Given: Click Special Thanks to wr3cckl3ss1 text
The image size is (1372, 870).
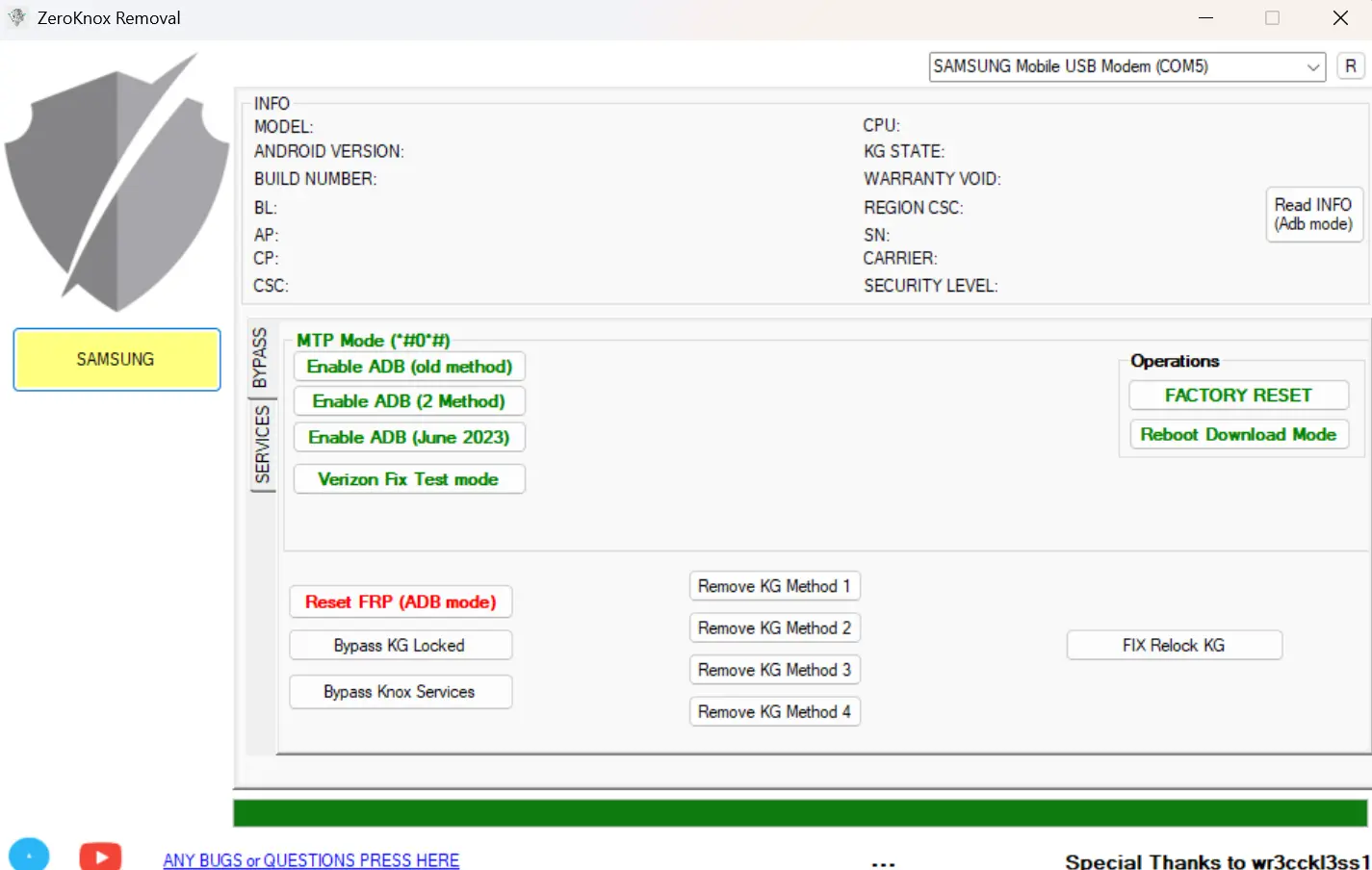Looking at the screenshot, I should tap(1218, 861).
